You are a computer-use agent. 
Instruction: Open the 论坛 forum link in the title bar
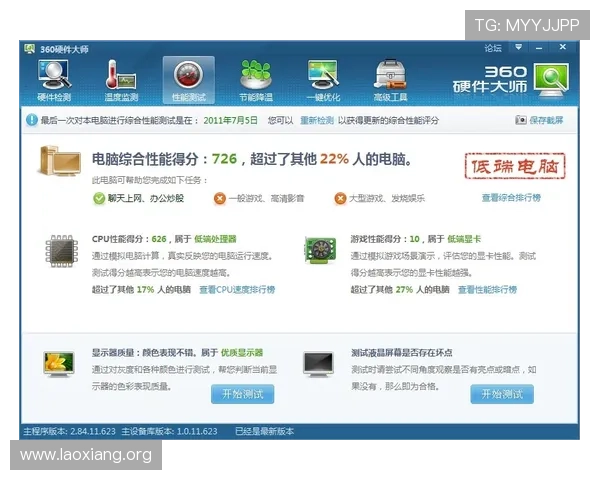pyautogui.click(x=493, y=48)
